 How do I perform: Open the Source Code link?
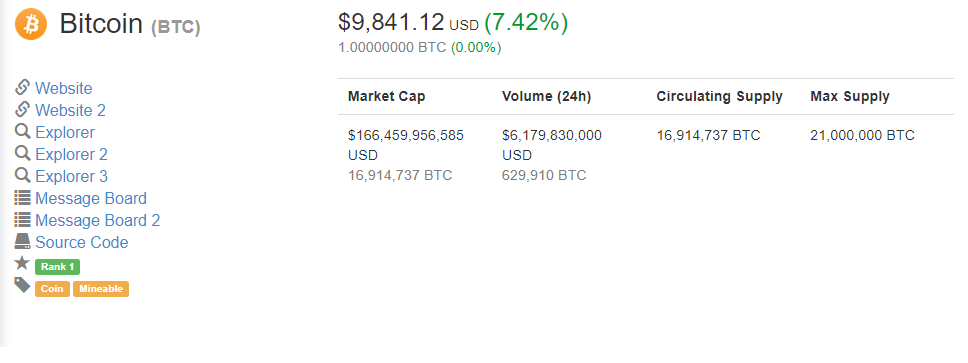(81, 243)
